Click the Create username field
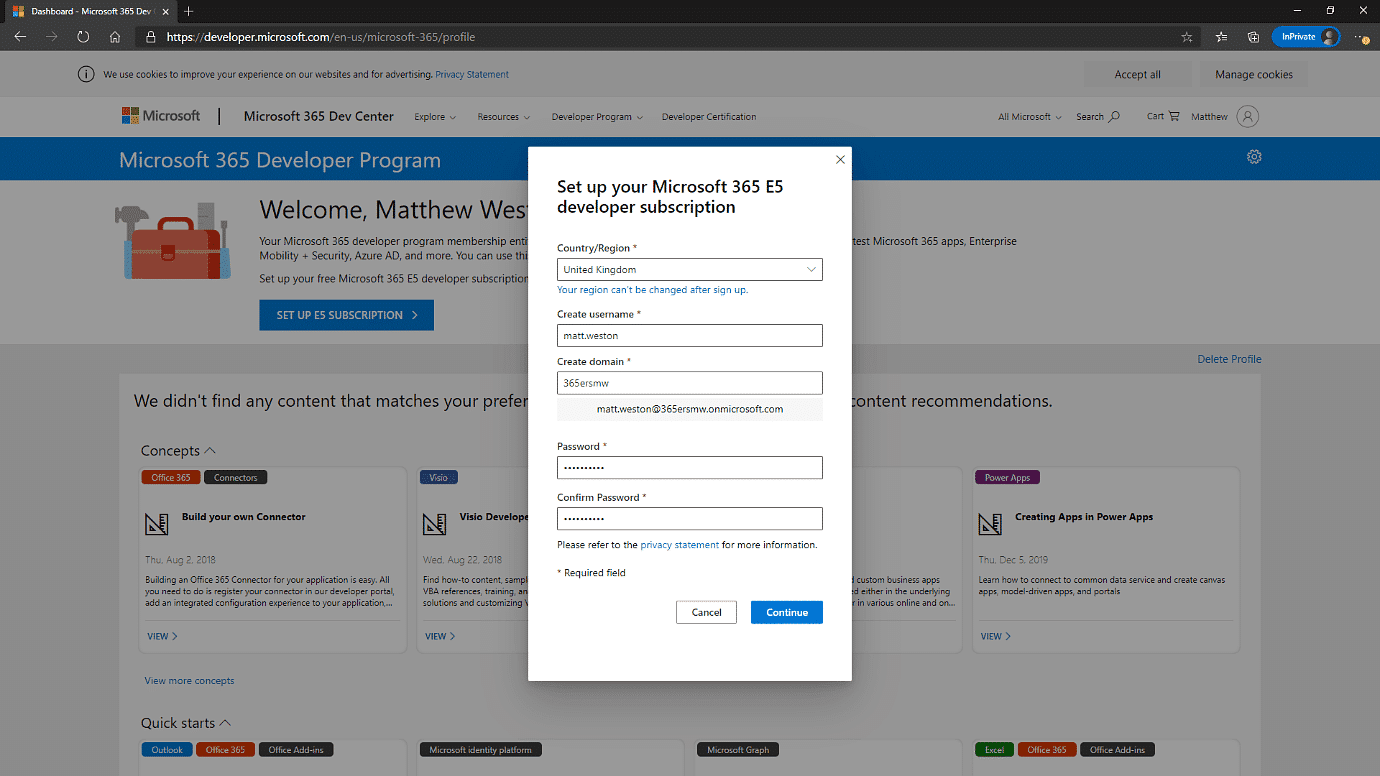 [689, 336]
